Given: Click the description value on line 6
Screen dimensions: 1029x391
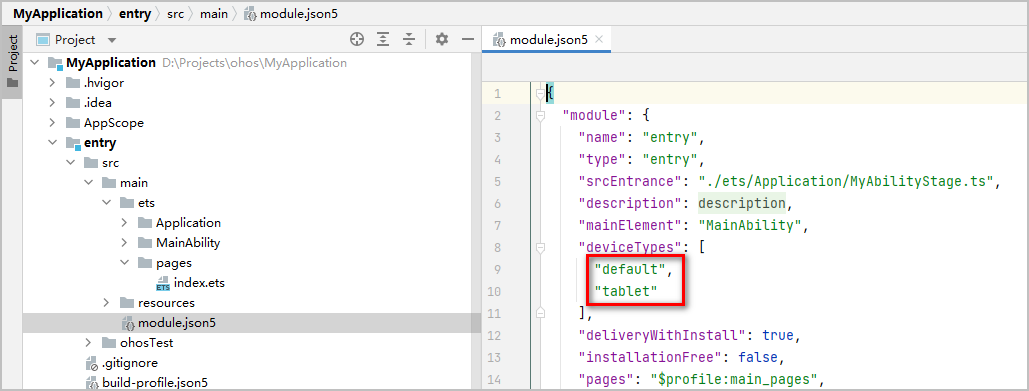Looking at the screenshot, I should tap(741, 203).
